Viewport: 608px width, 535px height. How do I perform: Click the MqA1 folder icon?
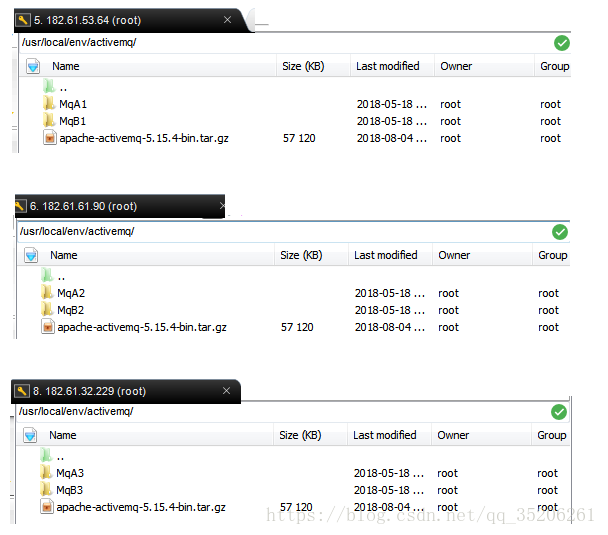coord(49,104)
